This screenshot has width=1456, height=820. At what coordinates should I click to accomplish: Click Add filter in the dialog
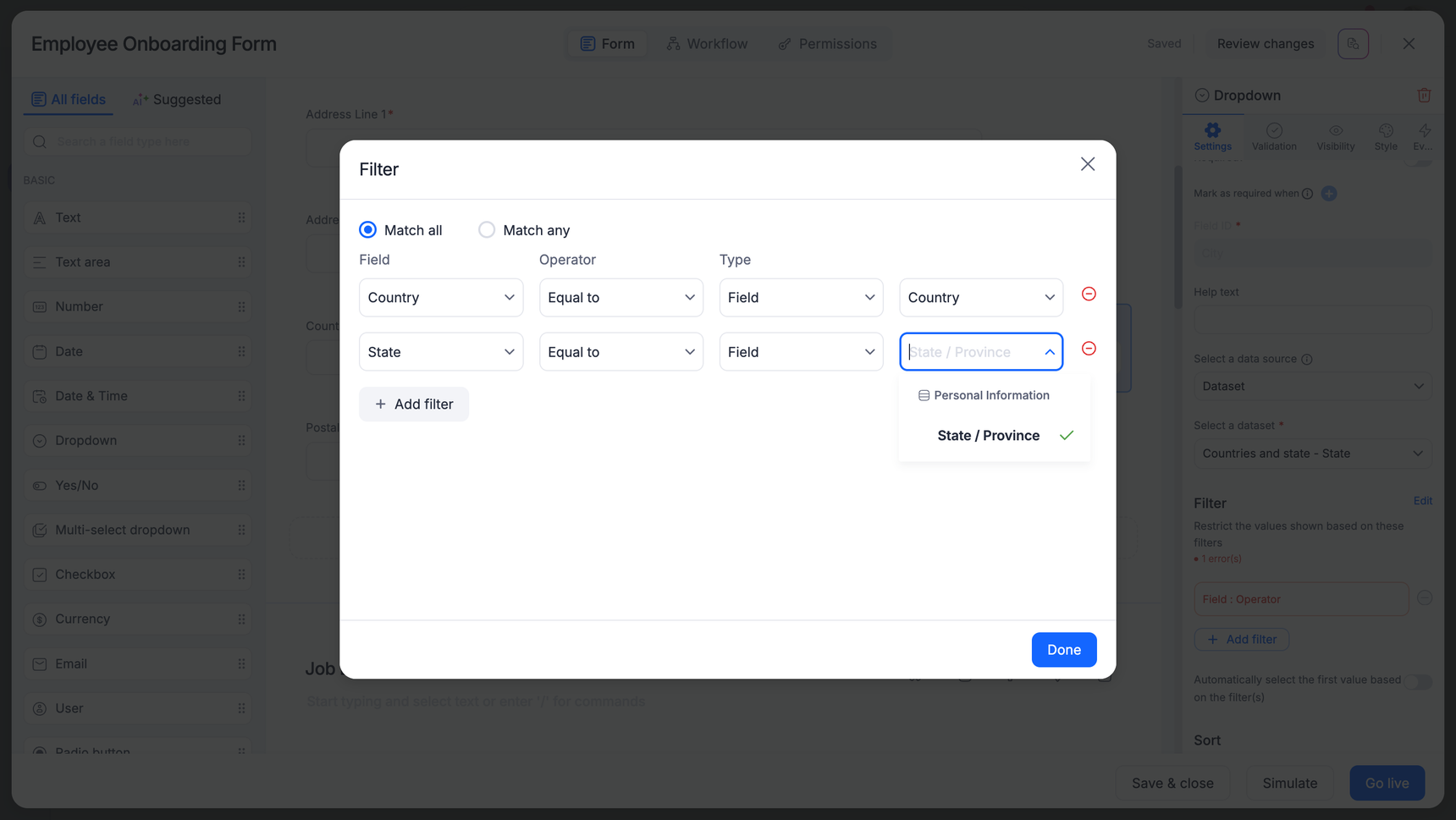pyautogui.click(x=414, y=404)
